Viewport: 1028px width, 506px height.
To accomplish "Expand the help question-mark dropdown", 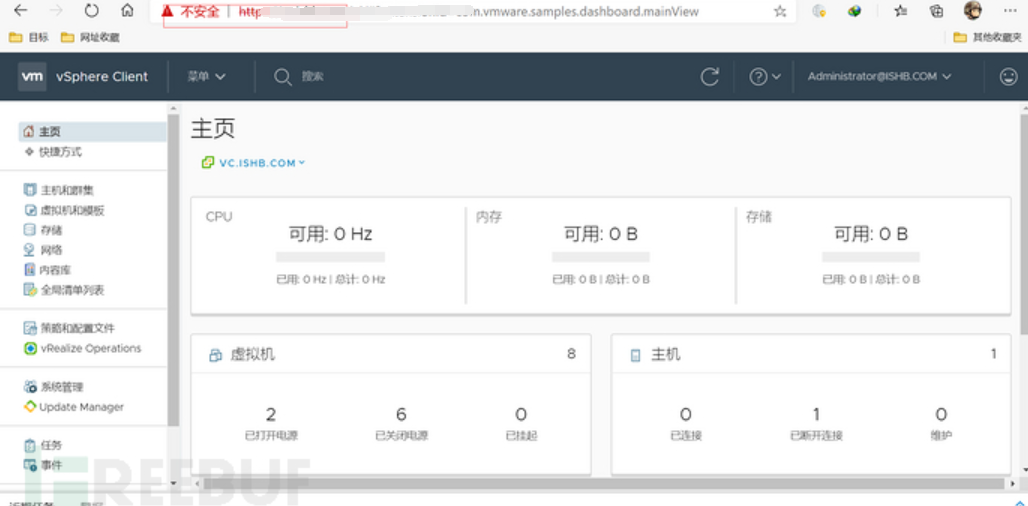I will (x=765, y=77).
